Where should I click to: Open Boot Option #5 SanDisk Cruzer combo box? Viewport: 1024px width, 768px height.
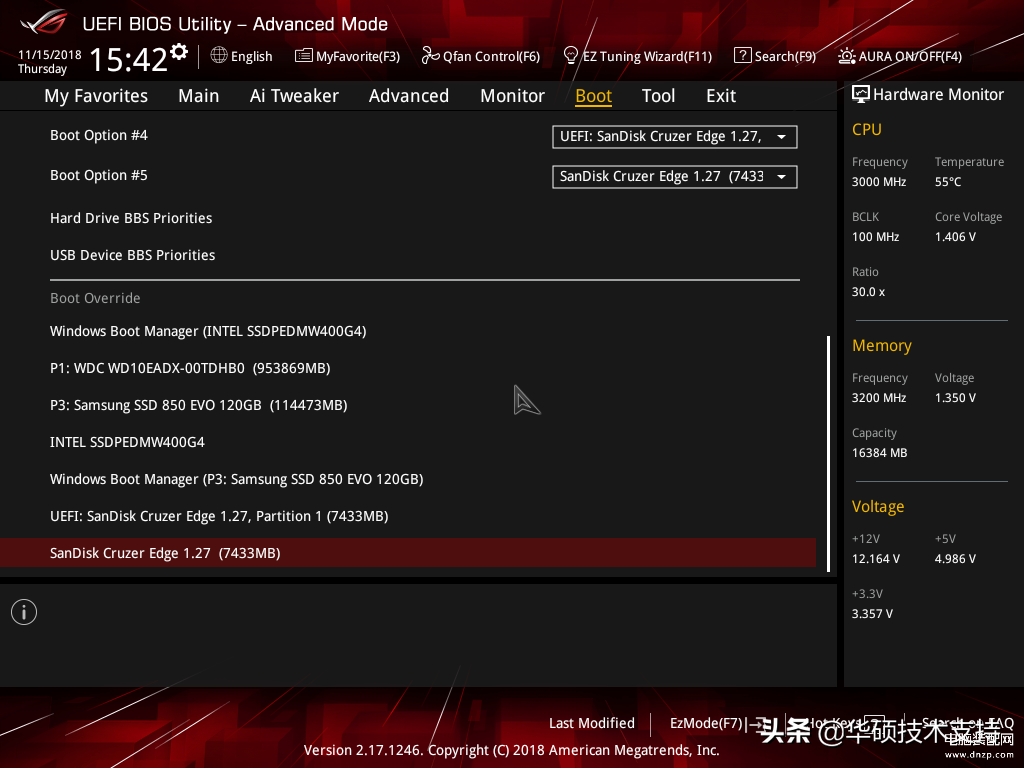(x=675, y=177)
